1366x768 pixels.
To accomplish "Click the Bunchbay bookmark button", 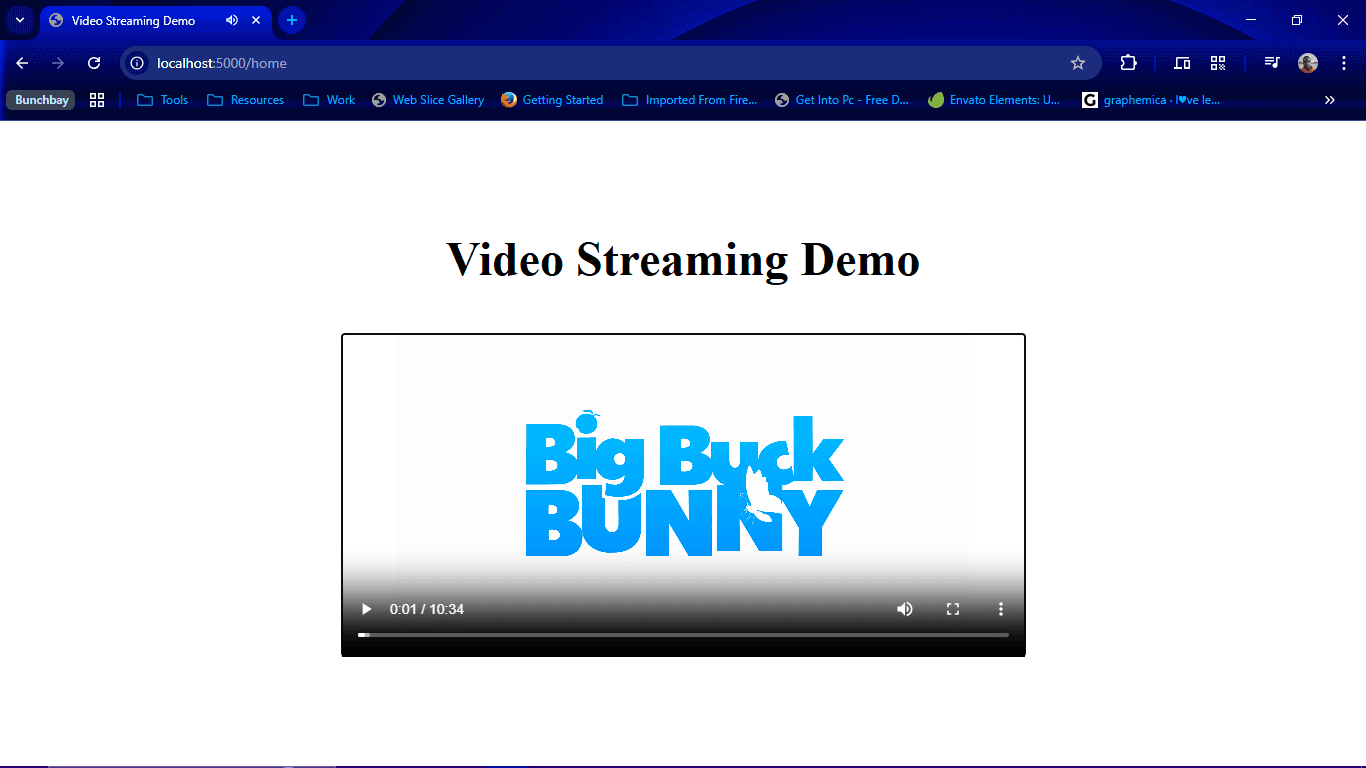I will (41, 100).
